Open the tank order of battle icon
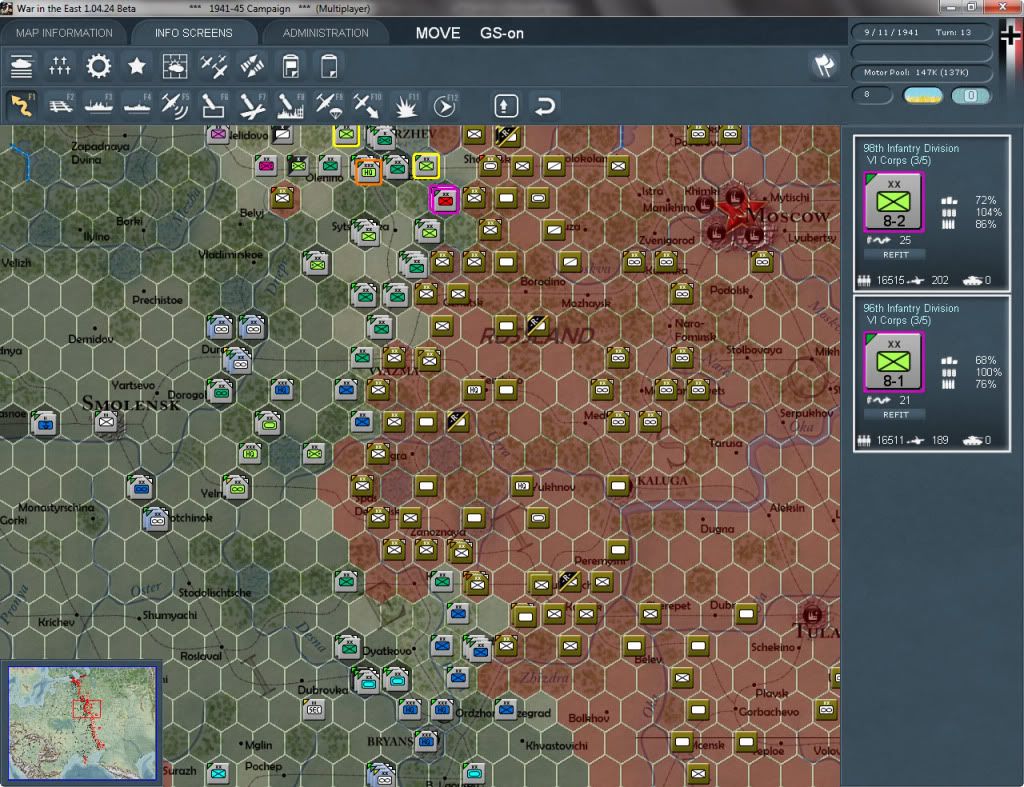 [22, 66]
